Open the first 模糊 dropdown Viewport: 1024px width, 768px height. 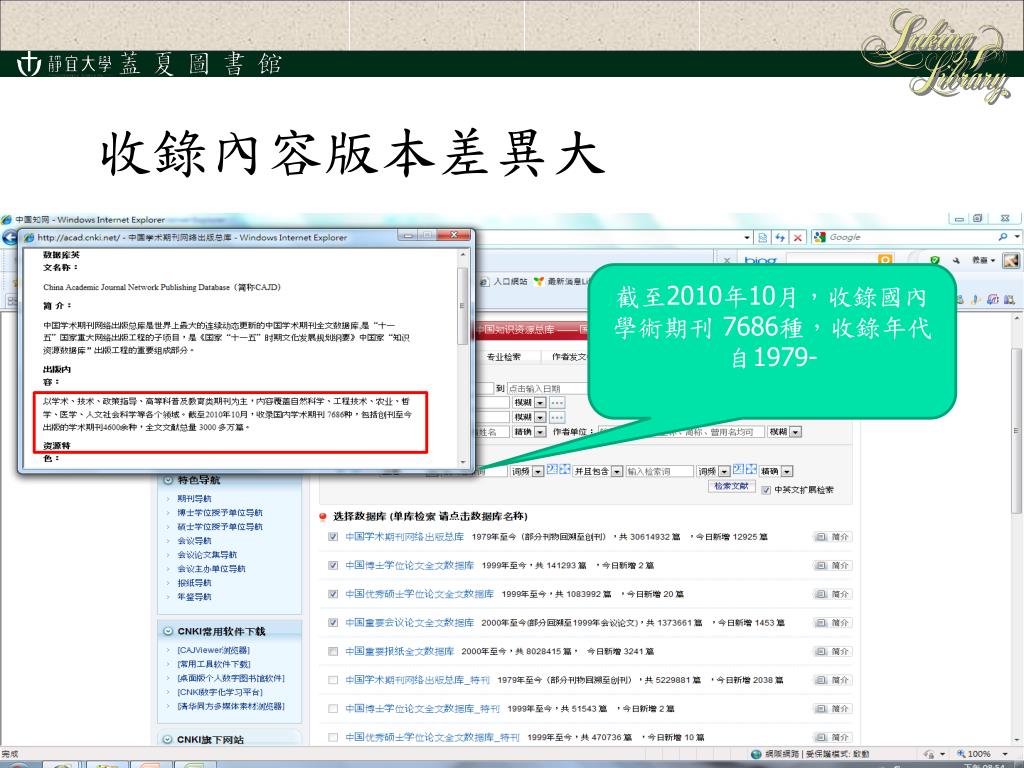pos(540,403)
